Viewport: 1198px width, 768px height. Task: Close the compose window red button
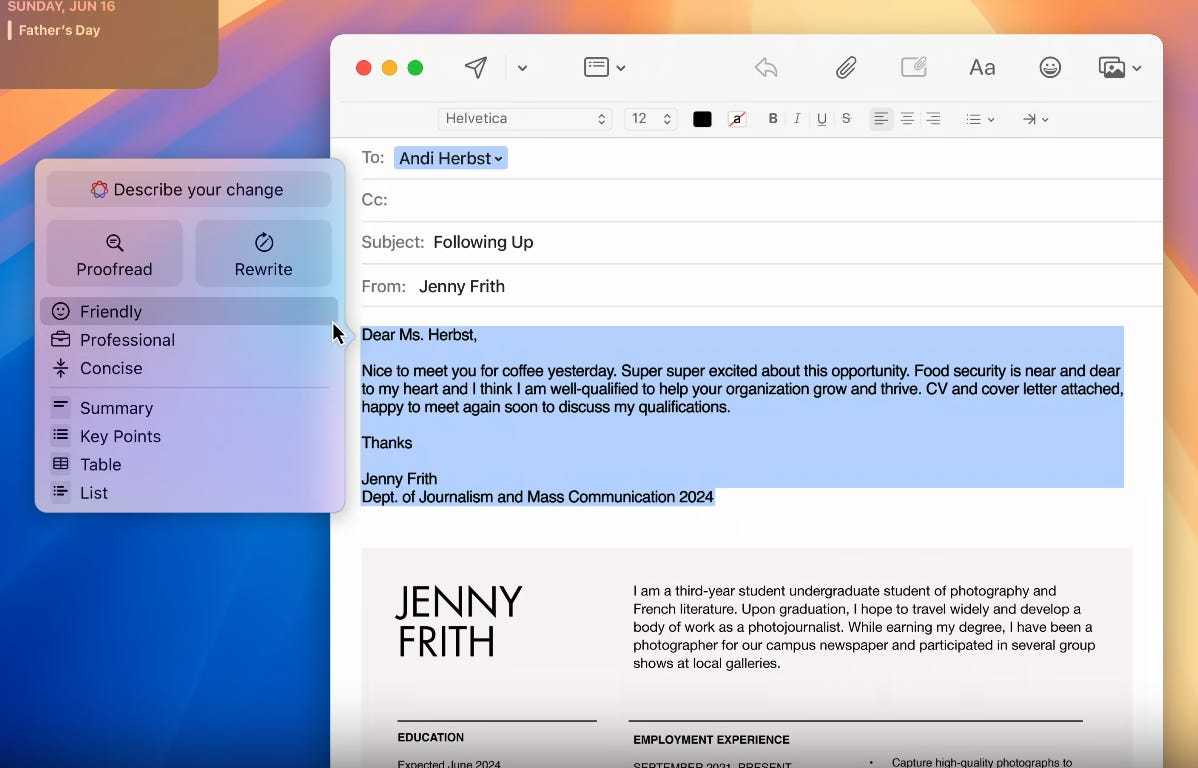click(x=364, y=68)
